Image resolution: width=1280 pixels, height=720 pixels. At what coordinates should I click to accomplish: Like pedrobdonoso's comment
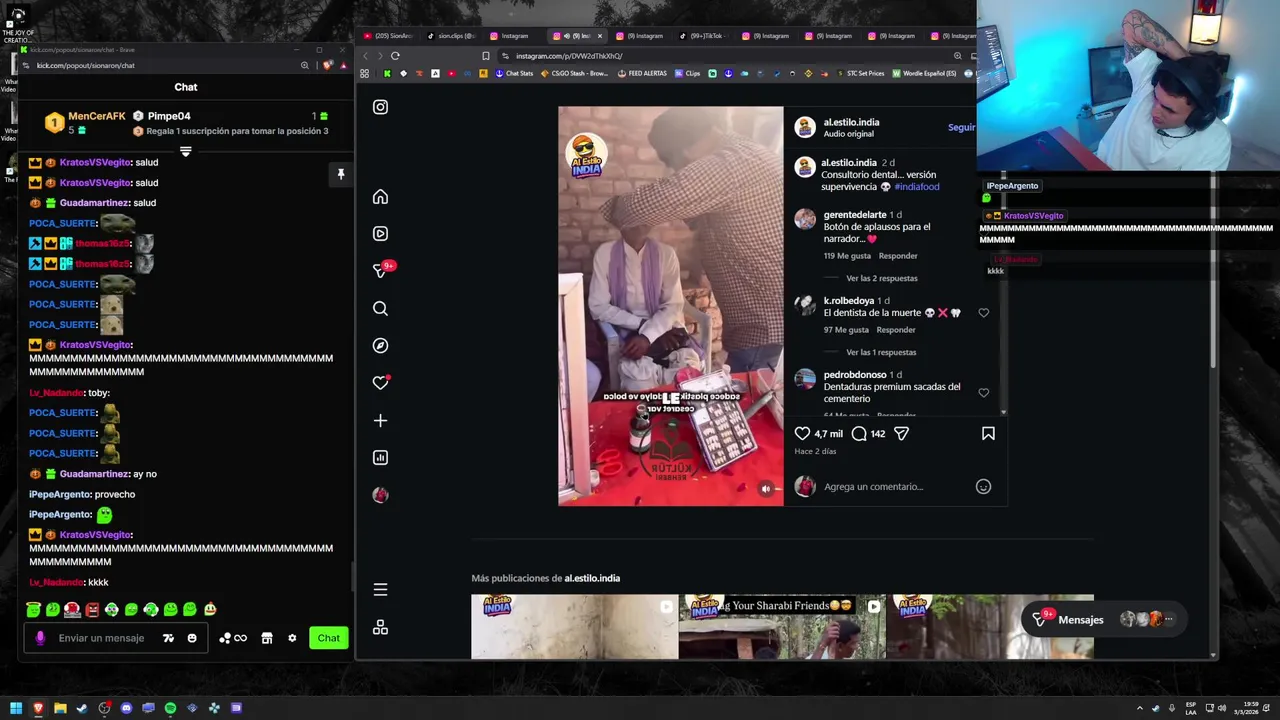[x=984, y=393]
